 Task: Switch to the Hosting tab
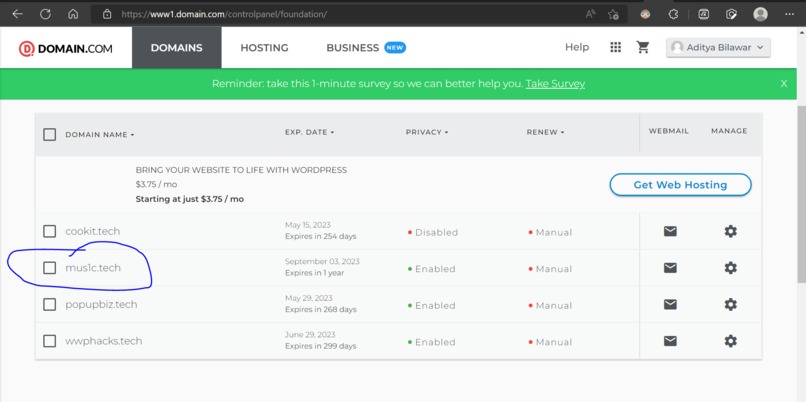click(x=264, y=48)
